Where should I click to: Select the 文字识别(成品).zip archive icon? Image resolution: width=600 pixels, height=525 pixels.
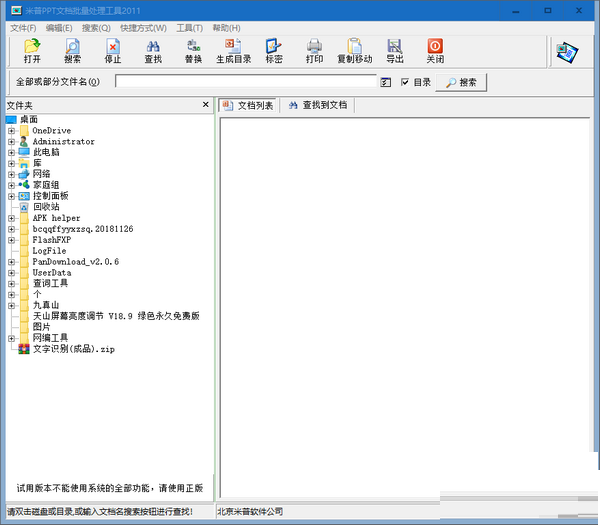[x=24, y=349]
